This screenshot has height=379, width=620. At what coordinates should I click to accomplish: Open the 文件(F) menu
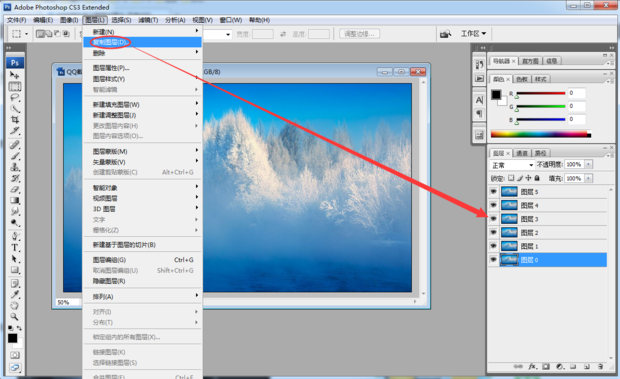16,20
